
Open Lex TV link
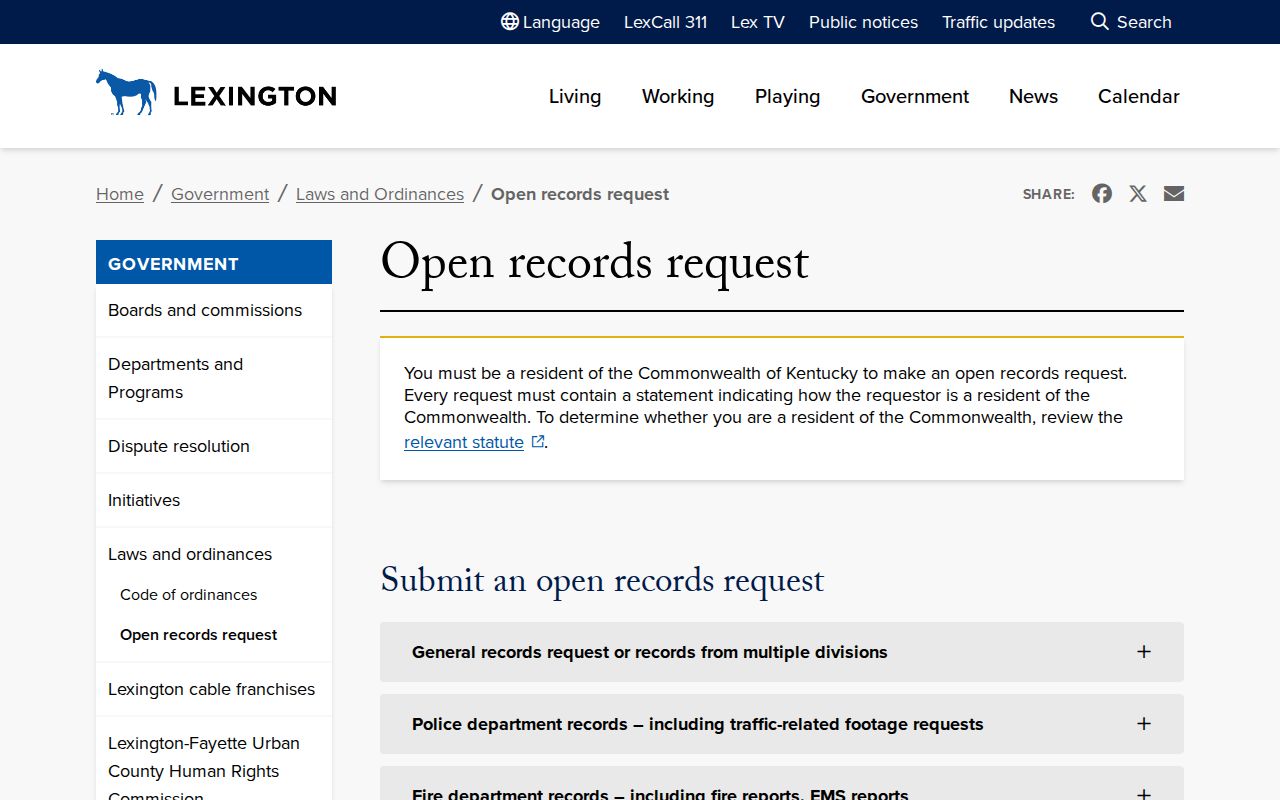(758, 22)
